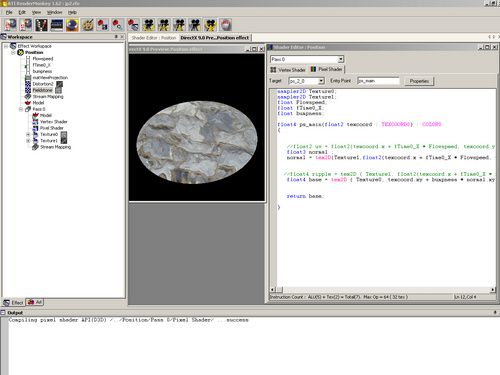The image size is (500, 375).
Task: Click the Pass 0 node icon in workspace tree
Action: [x=28, y=109]
